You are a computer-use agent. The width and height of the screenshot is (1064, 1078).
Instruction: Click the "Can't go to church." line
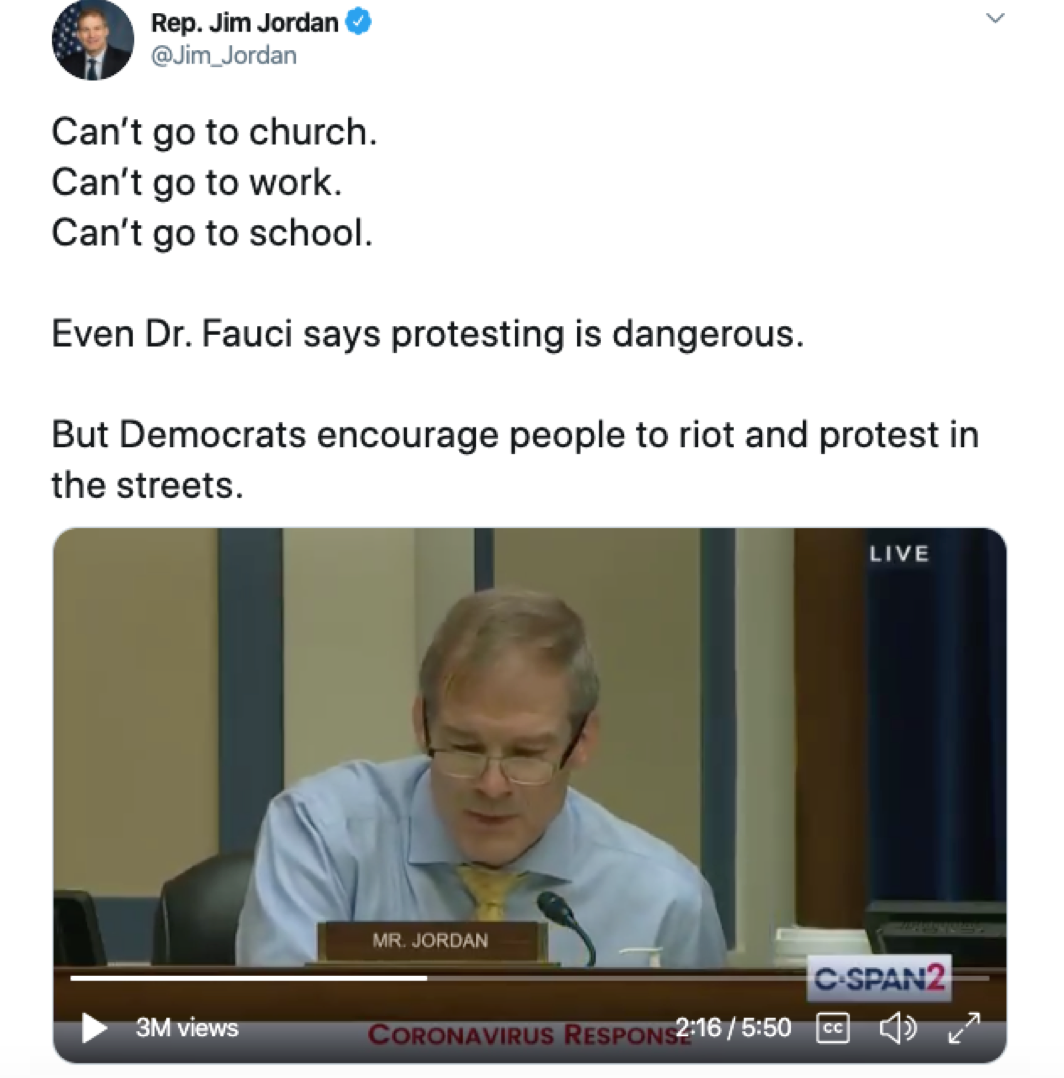pos(214,132)
